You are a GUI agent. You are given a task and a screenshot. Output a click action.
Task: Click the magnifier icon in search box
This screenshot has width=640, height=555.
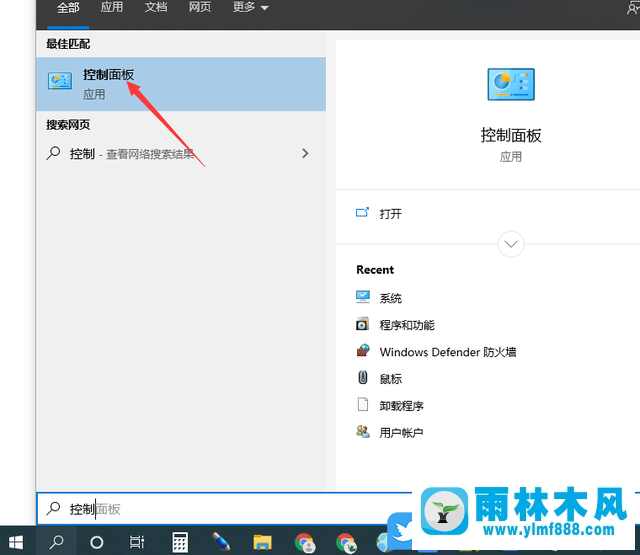[x=53, y=508]
